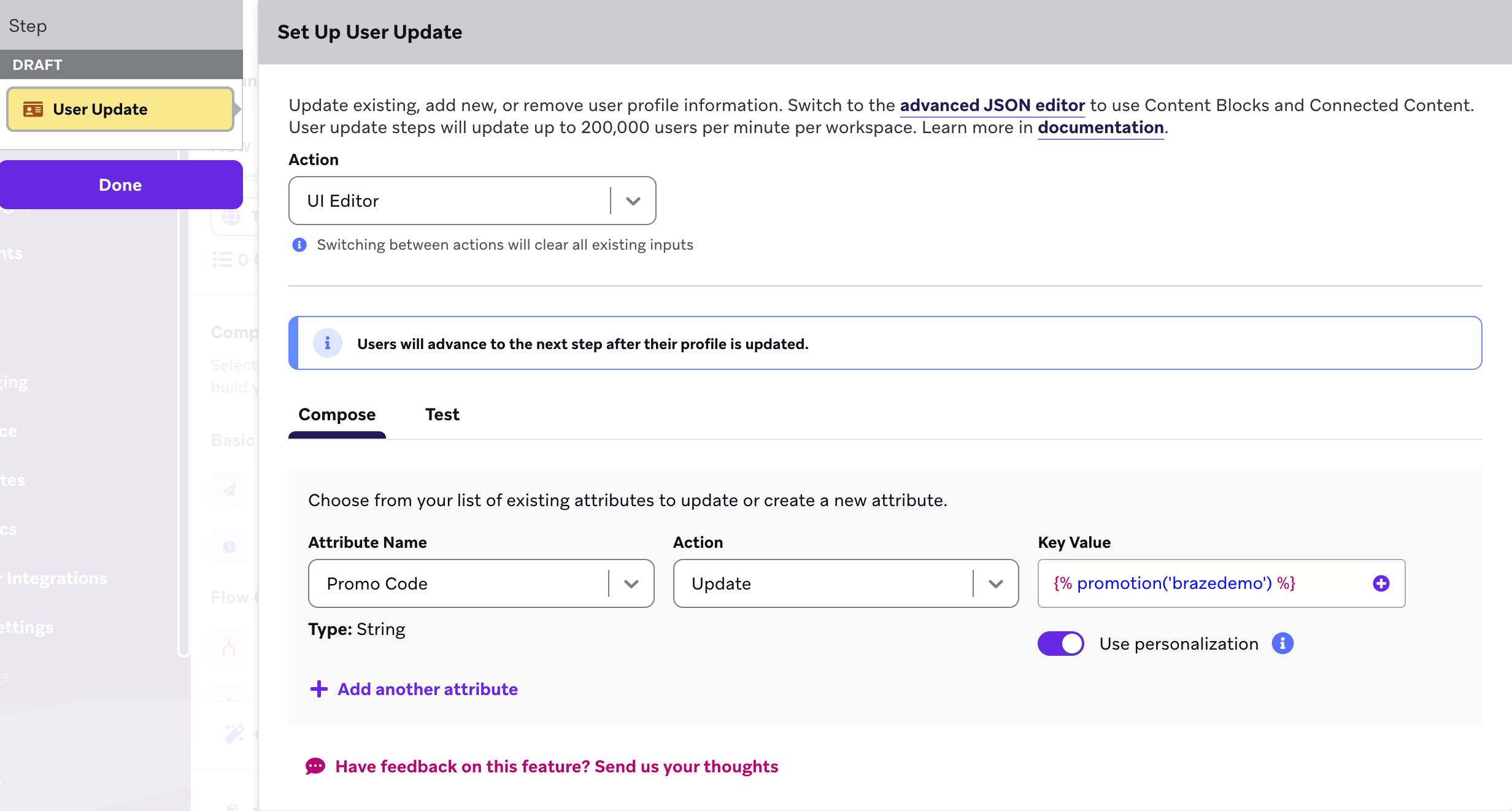Open the UI Editor action dropdown
The height and width of the screenshot is (811, 1512).
[633, 201]
